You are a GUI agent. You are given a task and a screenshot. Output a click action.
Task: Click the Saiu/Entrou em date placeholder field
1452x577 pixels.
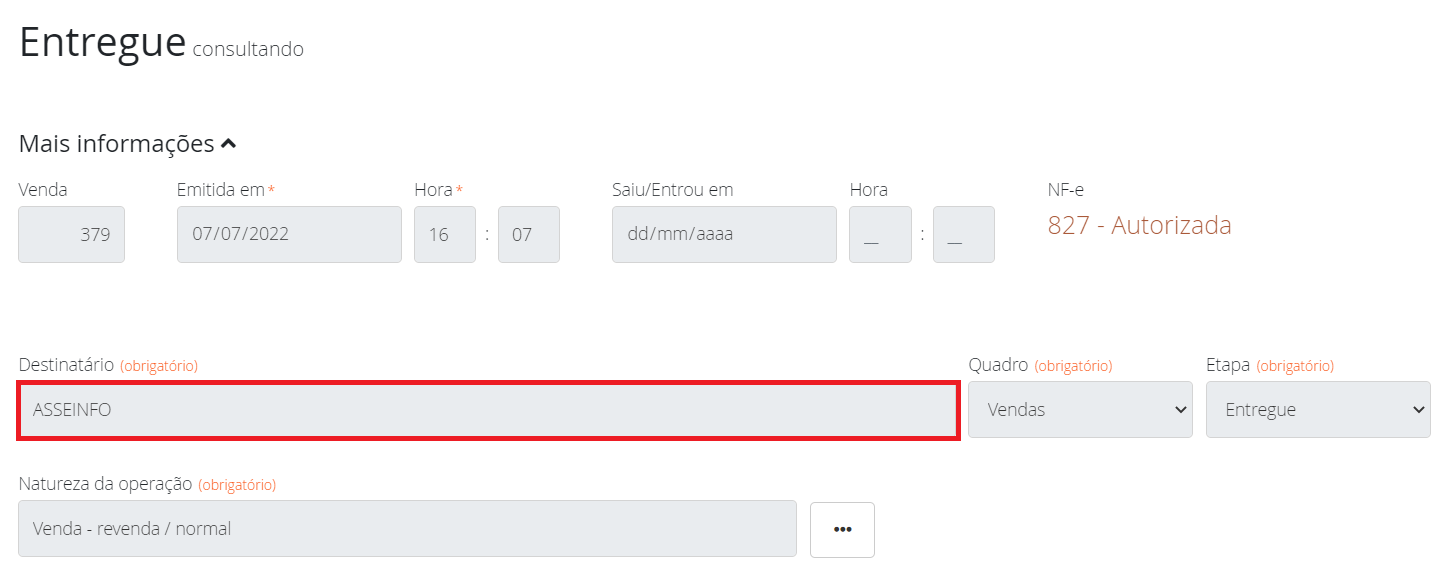[x=723, y=234]
